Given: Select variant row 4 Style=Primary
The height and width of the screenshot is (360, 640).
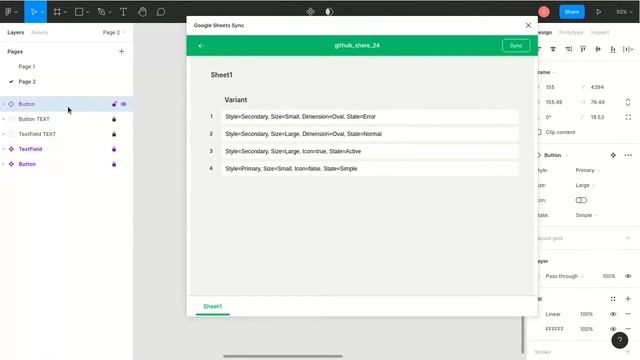Looking at the screenshot, I should [370, 169].
